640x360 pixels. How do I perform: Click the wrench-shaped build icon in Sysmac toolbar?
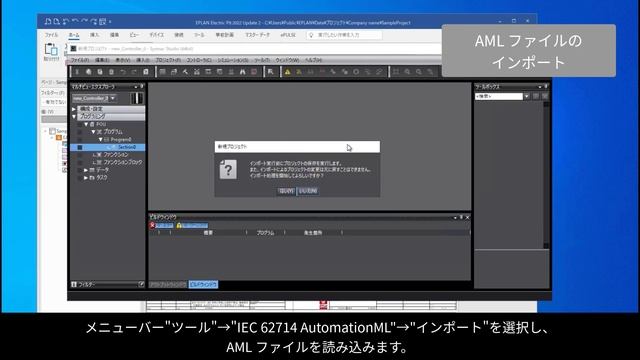(x=185, y=72)
